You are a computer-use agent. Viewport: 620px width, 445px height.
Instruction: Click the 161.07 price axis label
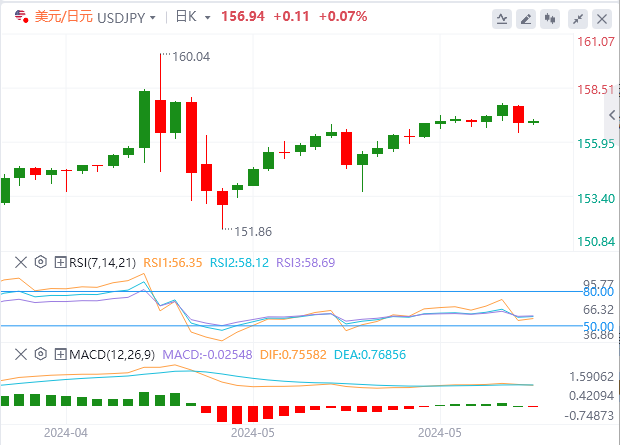[x=596, y=42]
